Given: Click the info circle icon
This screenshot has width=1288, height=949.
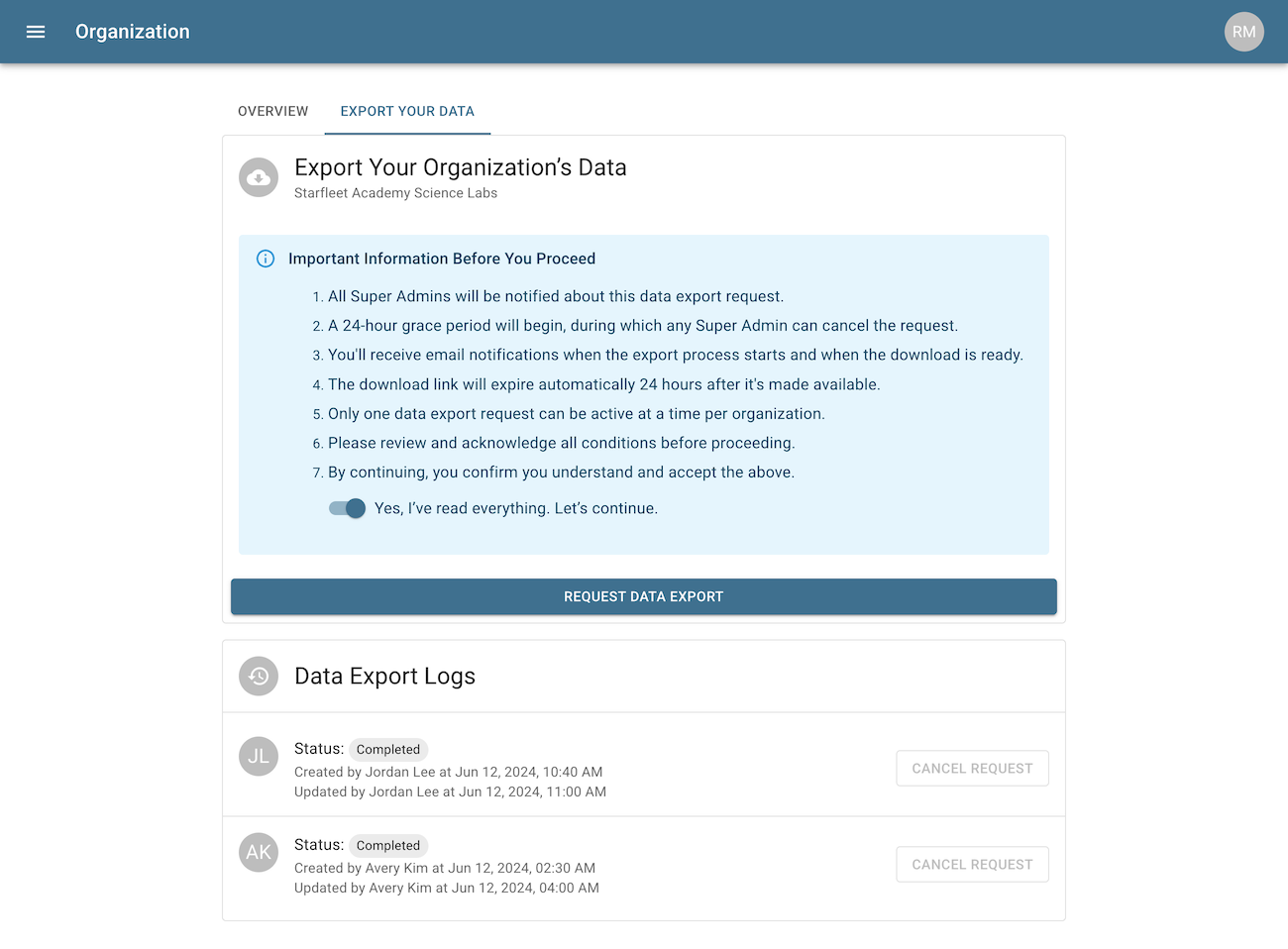Looking at the screenshot, I should (x=266, y=259).
